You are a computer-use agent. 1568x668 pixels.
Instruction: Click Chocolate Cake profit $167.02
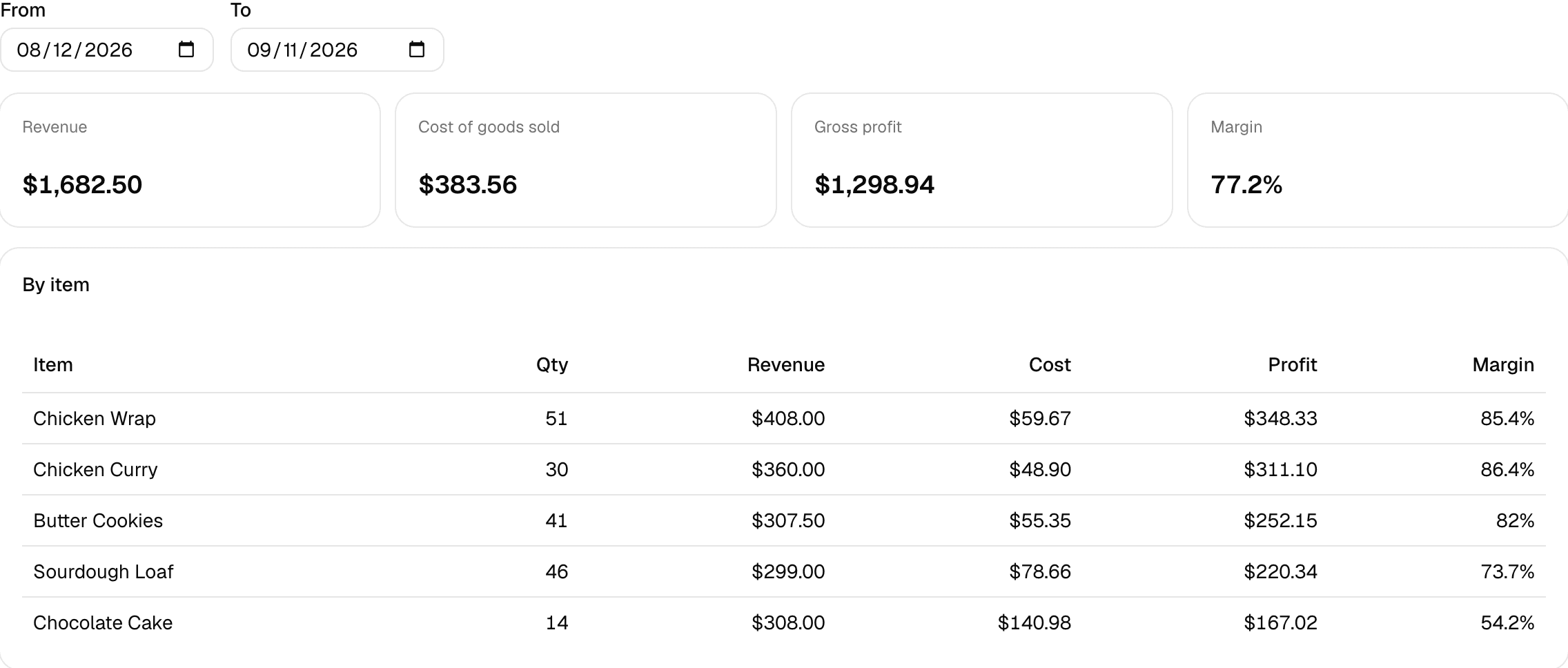(x=1280, y=623)
